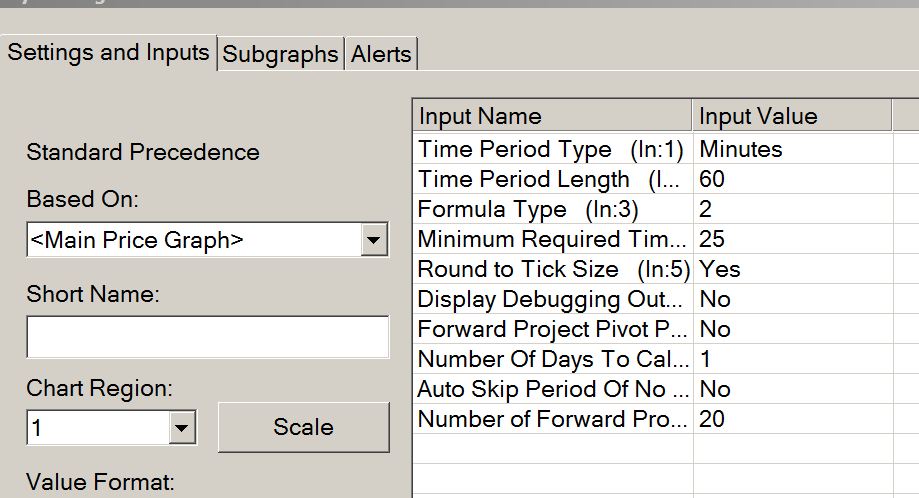Select the Time Period Type row
919x498 pixels.
pos(550,150)
